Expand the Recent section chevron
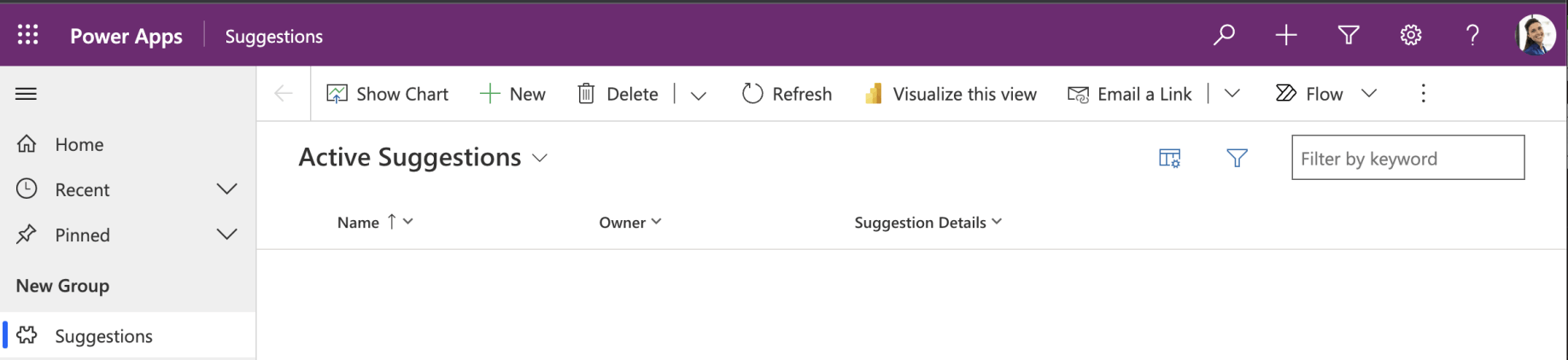 [x=226, y=189]
